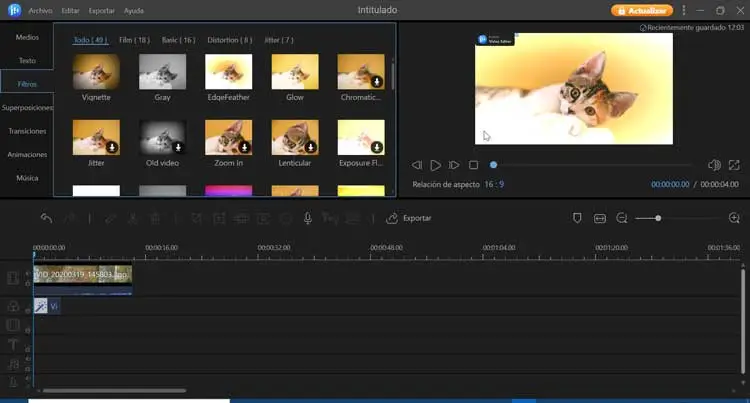The image size is (750, 403).
Task: Play the preview video
Action: [x=435, y=165]
